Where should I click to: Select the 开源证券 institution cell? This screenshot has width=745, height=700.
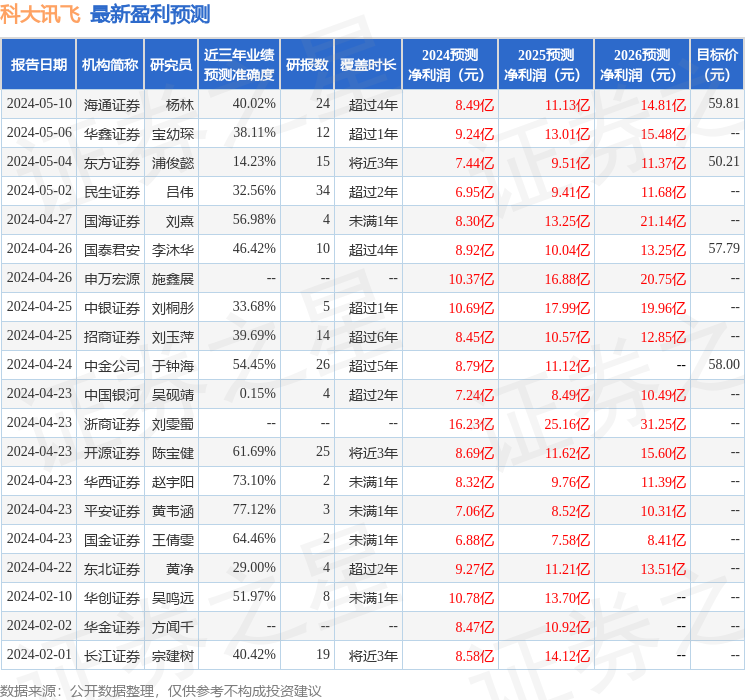(112, 452)
